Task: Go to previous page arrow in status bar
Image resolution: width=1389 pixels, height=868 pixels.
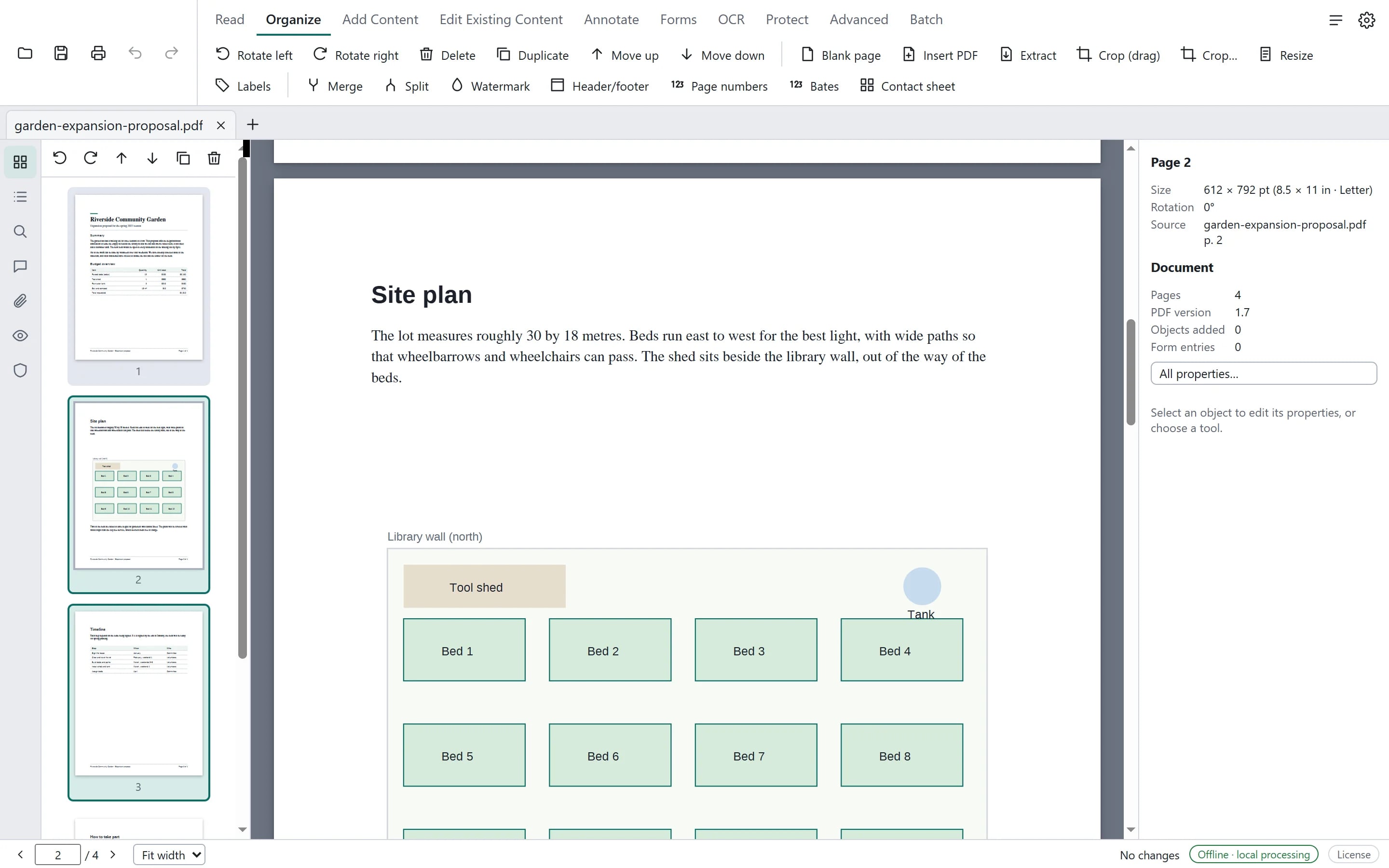Action: 20,855
